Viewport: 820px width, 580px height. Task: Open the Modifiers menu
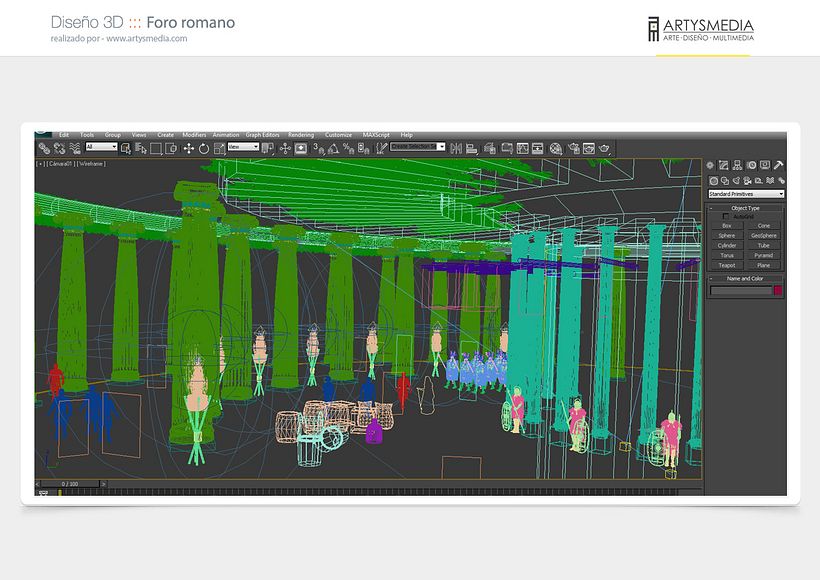pos(194,135)
